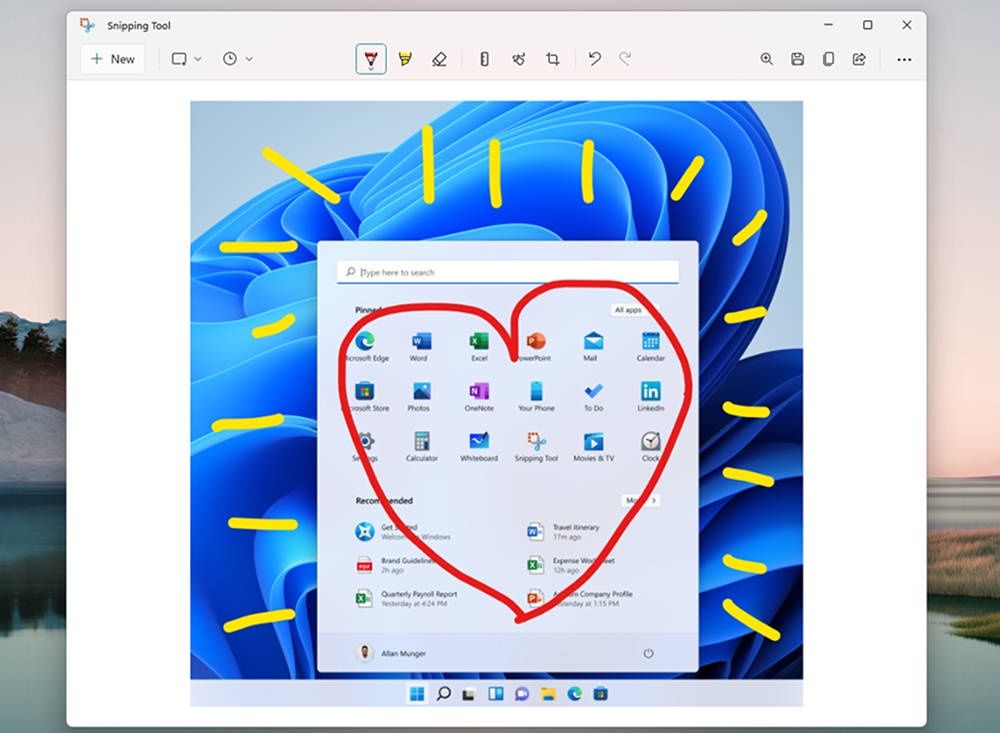Toggle touch writing mode

coord(518,59)
